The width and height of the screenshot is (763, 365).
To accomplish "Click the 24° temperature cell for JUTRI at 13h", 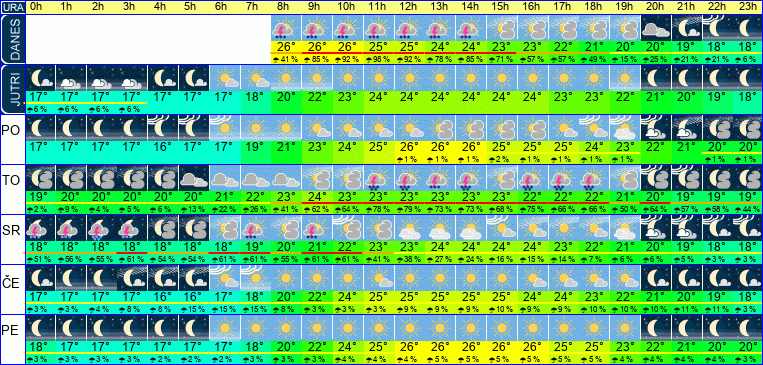I will (x=440, y=96).
